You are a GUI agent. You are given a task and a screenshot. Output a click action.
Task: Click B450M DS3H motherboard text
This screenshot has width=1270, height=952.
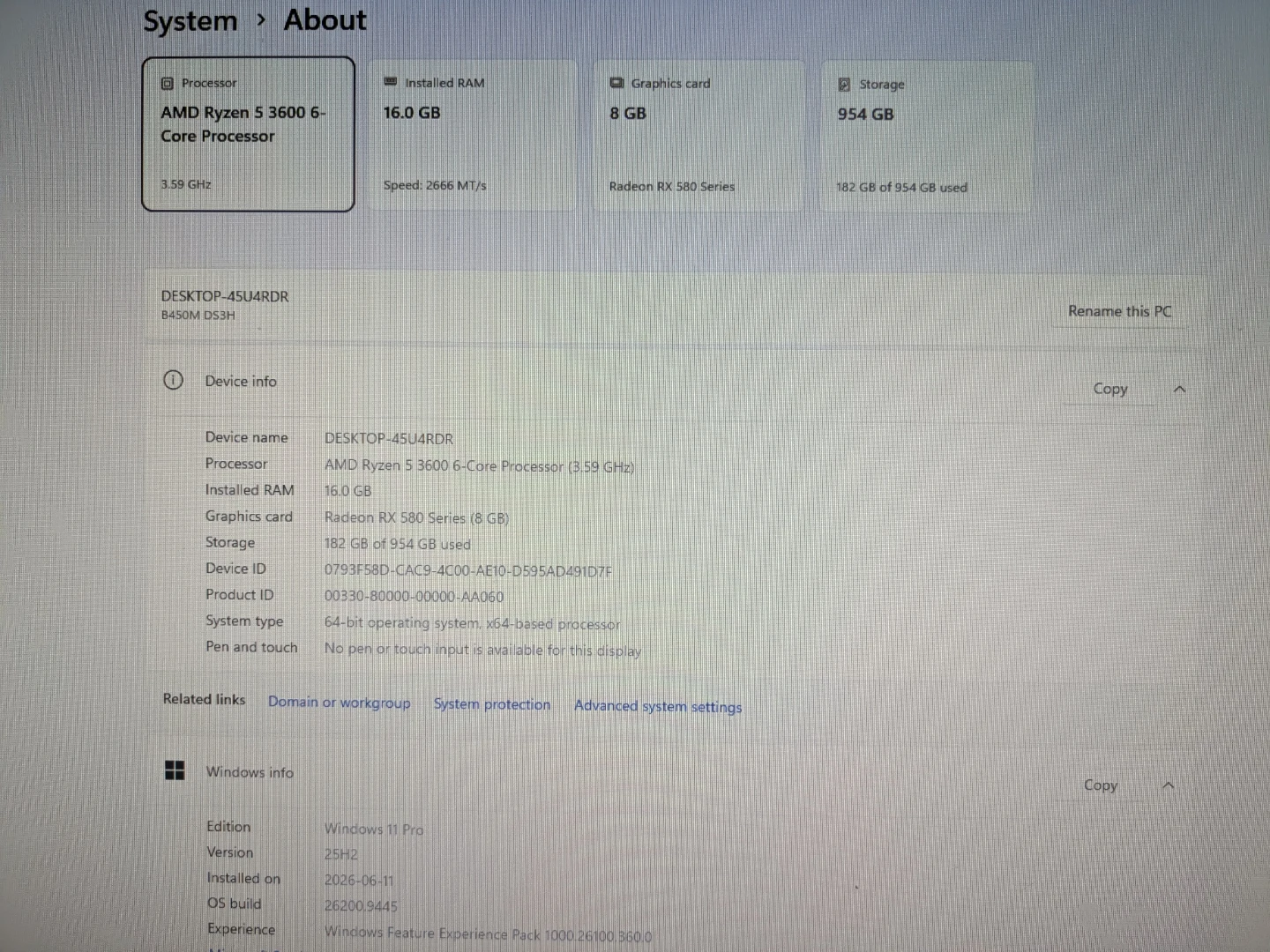(198, 316)
